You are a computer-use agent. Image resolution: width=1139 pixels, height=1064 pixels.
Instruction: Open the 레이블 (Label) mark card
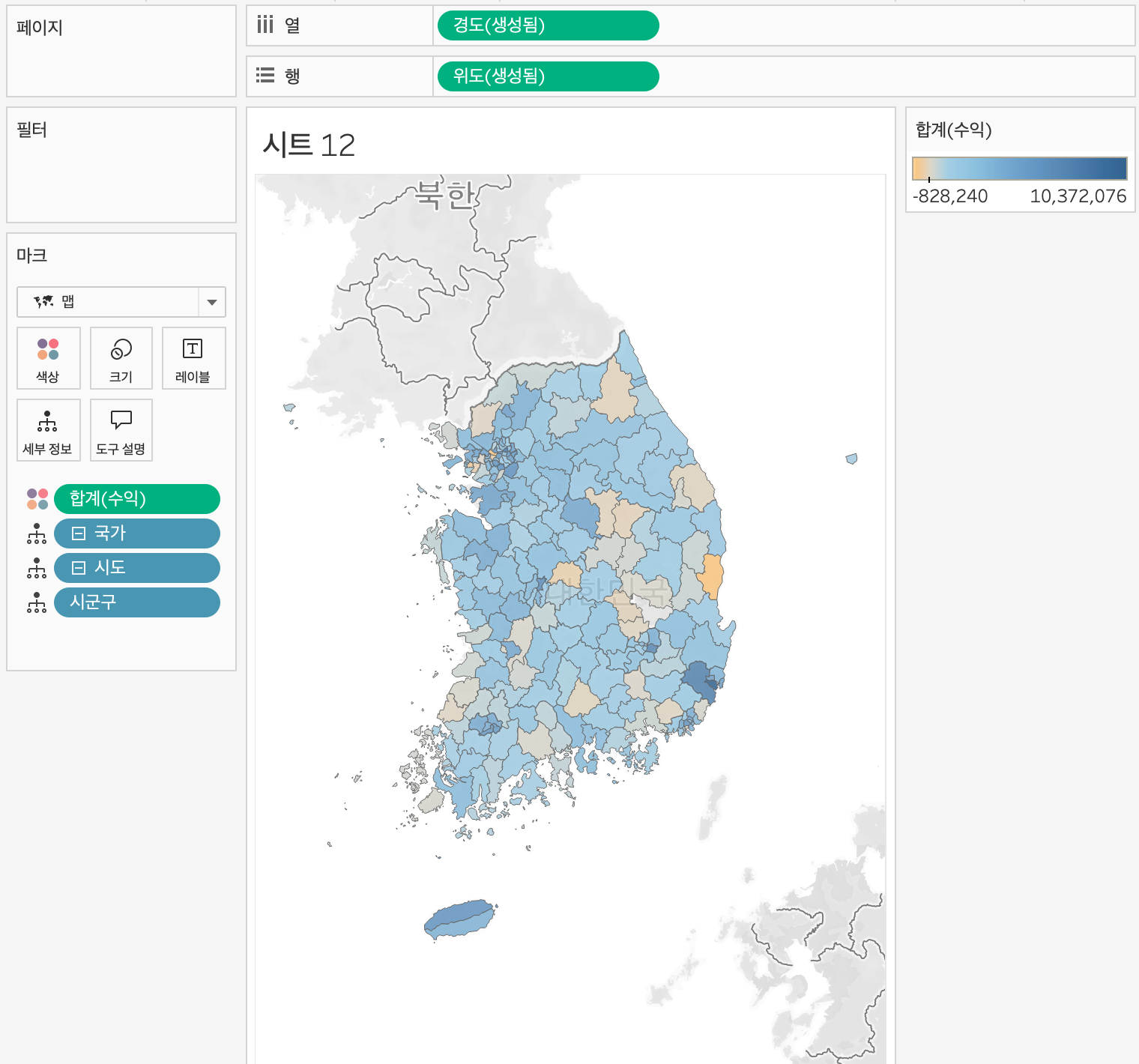(193, 358)
